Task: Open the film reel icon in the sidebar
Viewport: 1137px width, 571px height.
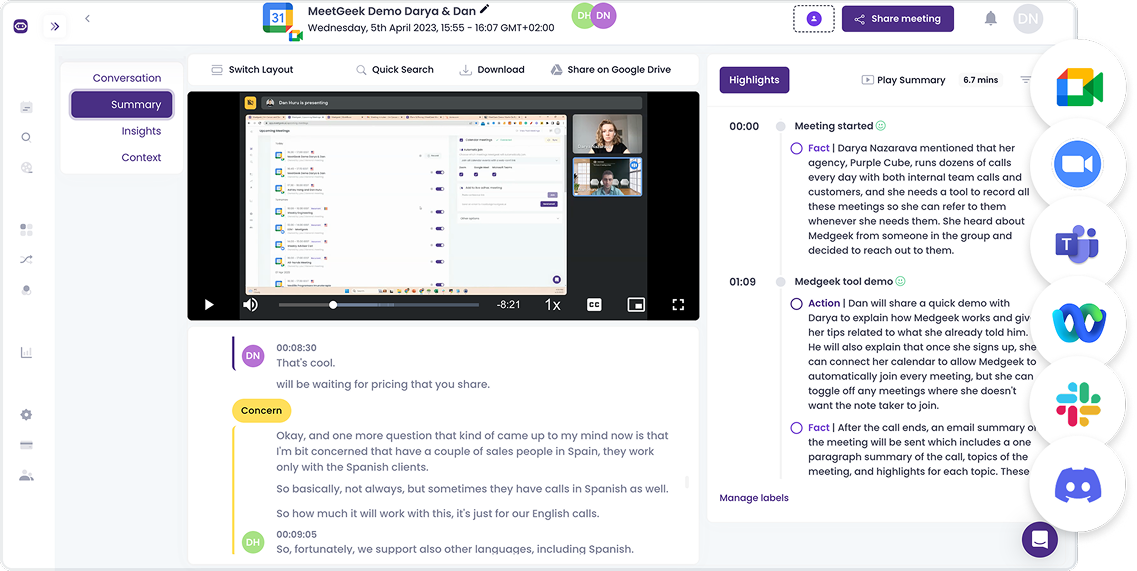Action: point(26,168)
